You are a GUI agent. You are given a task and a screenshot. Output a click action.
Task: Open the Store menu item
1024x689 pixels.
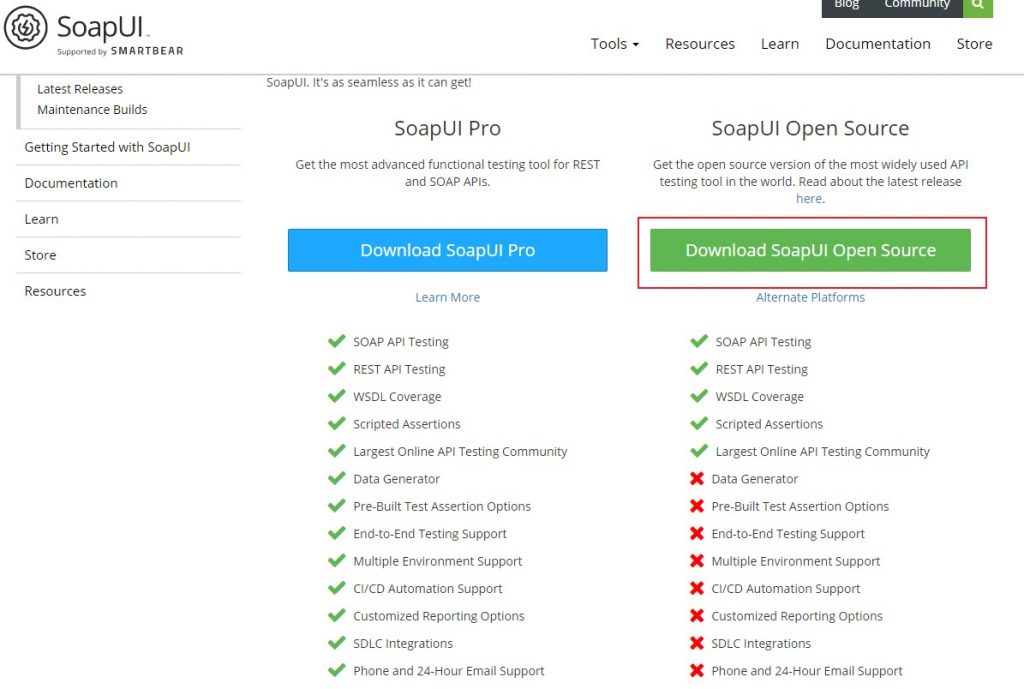point(974,44)
